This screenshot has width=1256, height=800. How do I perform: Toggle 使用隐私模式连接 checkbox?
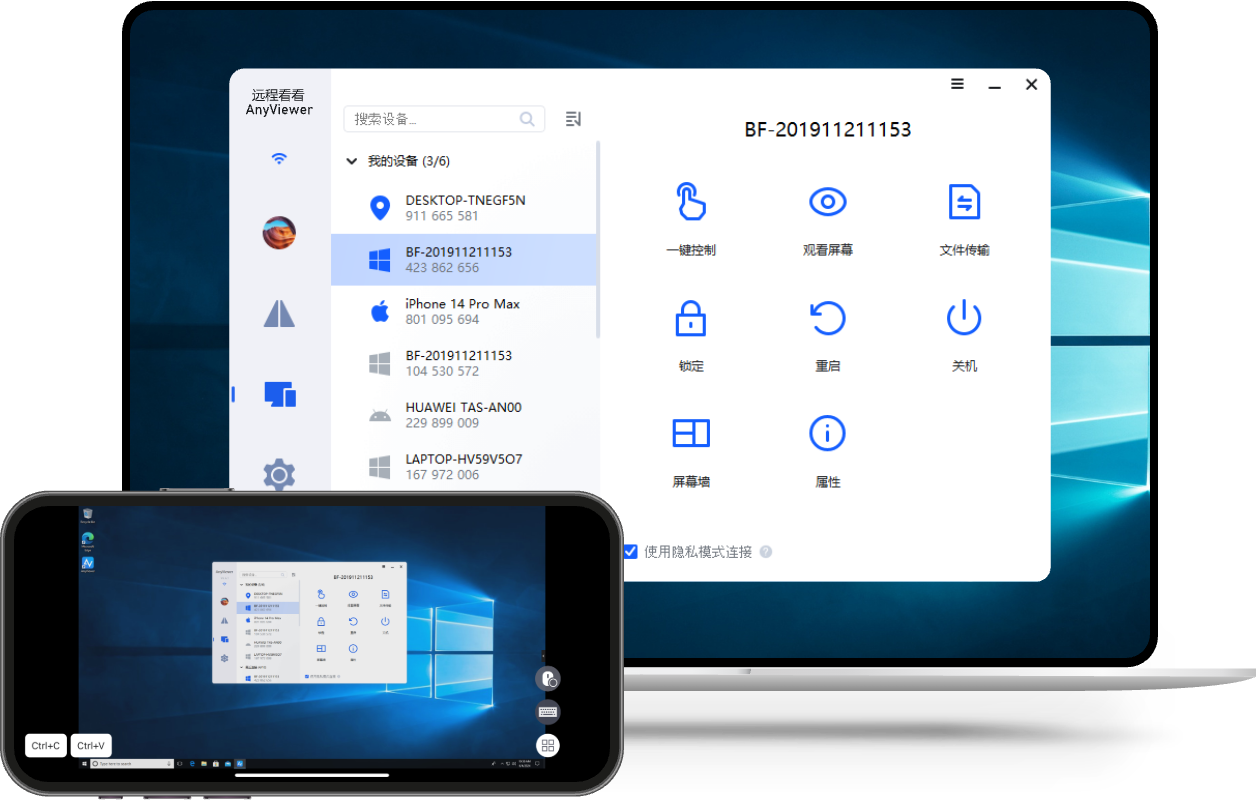coord(630,552)
